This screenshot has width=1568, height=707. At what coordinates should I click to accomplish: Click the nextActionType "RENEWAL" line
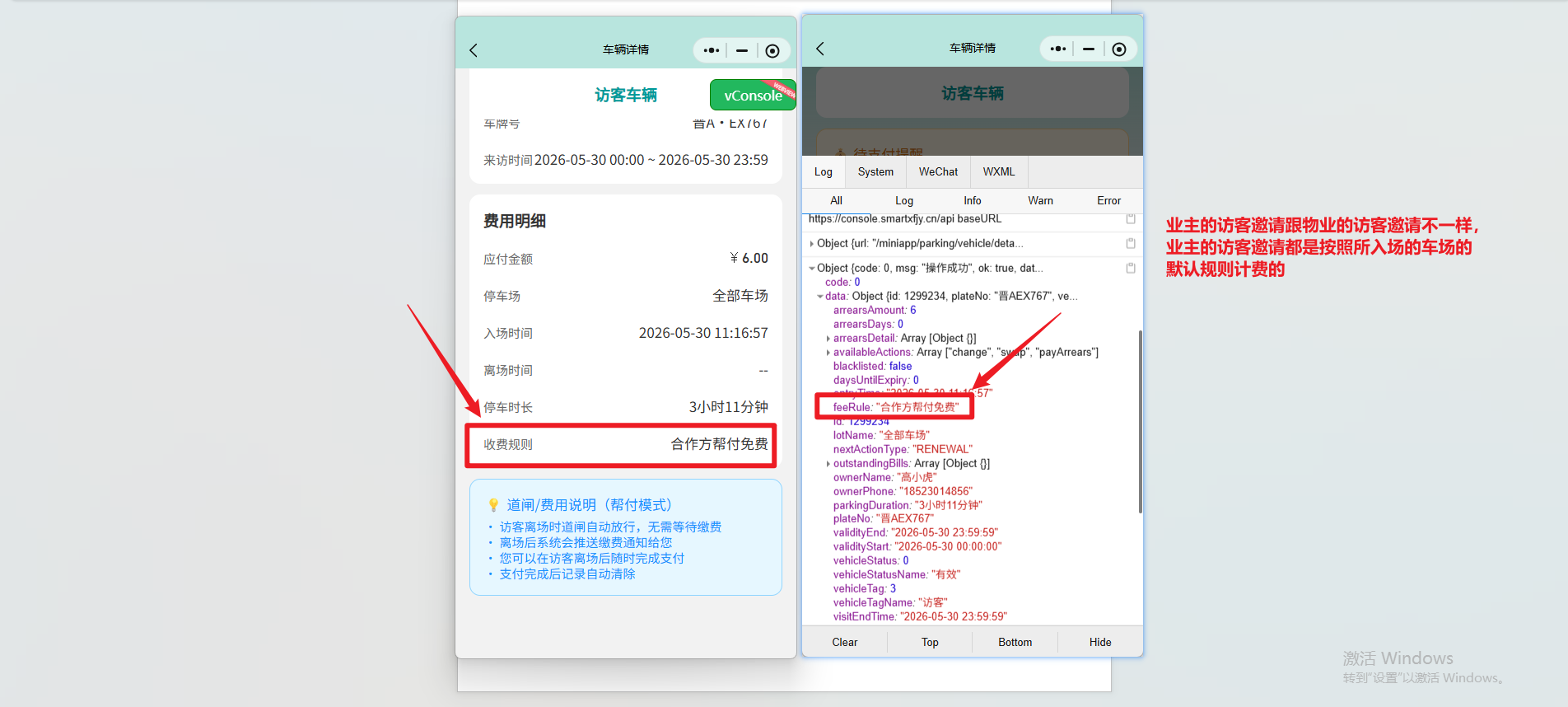click(x=903, y=449)
